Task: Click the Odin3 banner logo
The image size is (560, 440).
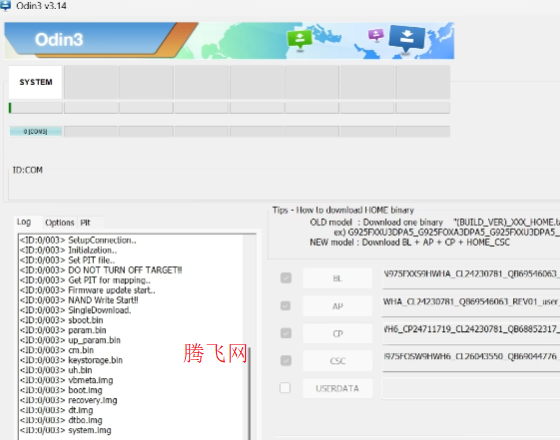Action: (x=59, y=39)
